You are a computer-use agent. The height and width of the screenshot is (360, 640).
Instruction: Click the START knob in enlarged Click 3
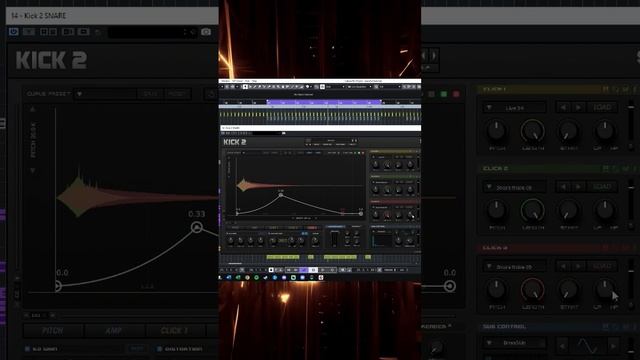(568, 290)
